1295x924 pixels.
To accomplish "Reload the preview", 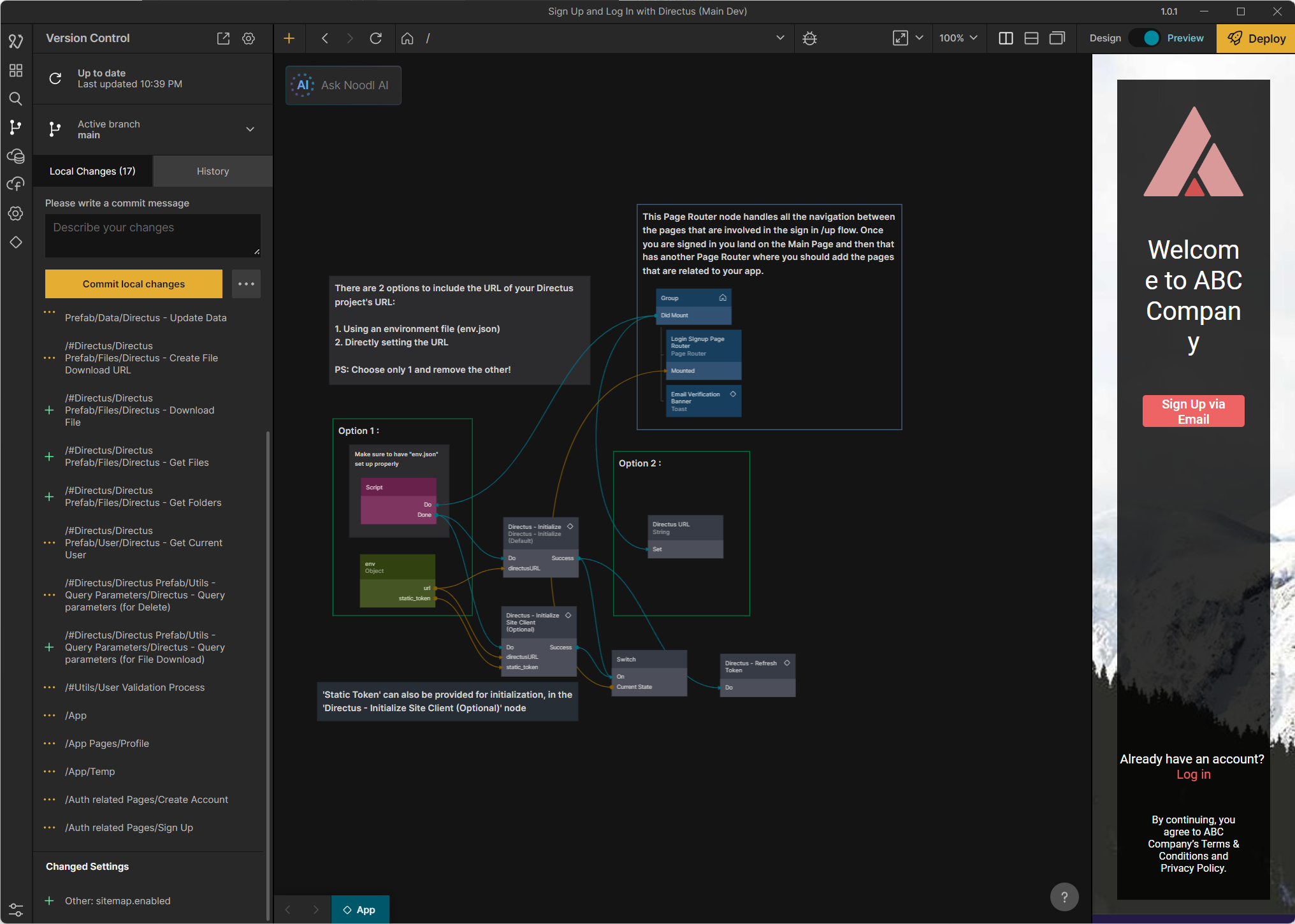I will point(376,38).
